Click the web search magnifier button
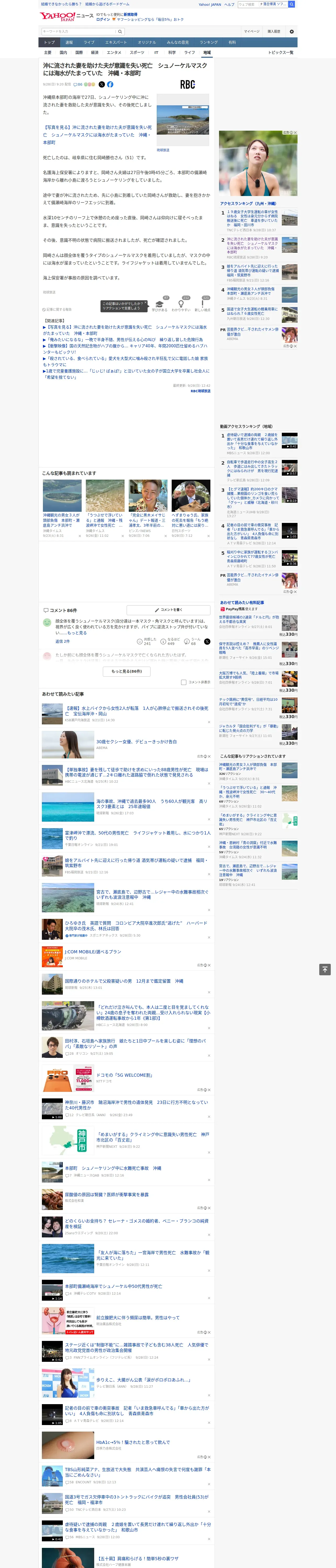Screen dimensions: 336x1568 pos(292,4)
